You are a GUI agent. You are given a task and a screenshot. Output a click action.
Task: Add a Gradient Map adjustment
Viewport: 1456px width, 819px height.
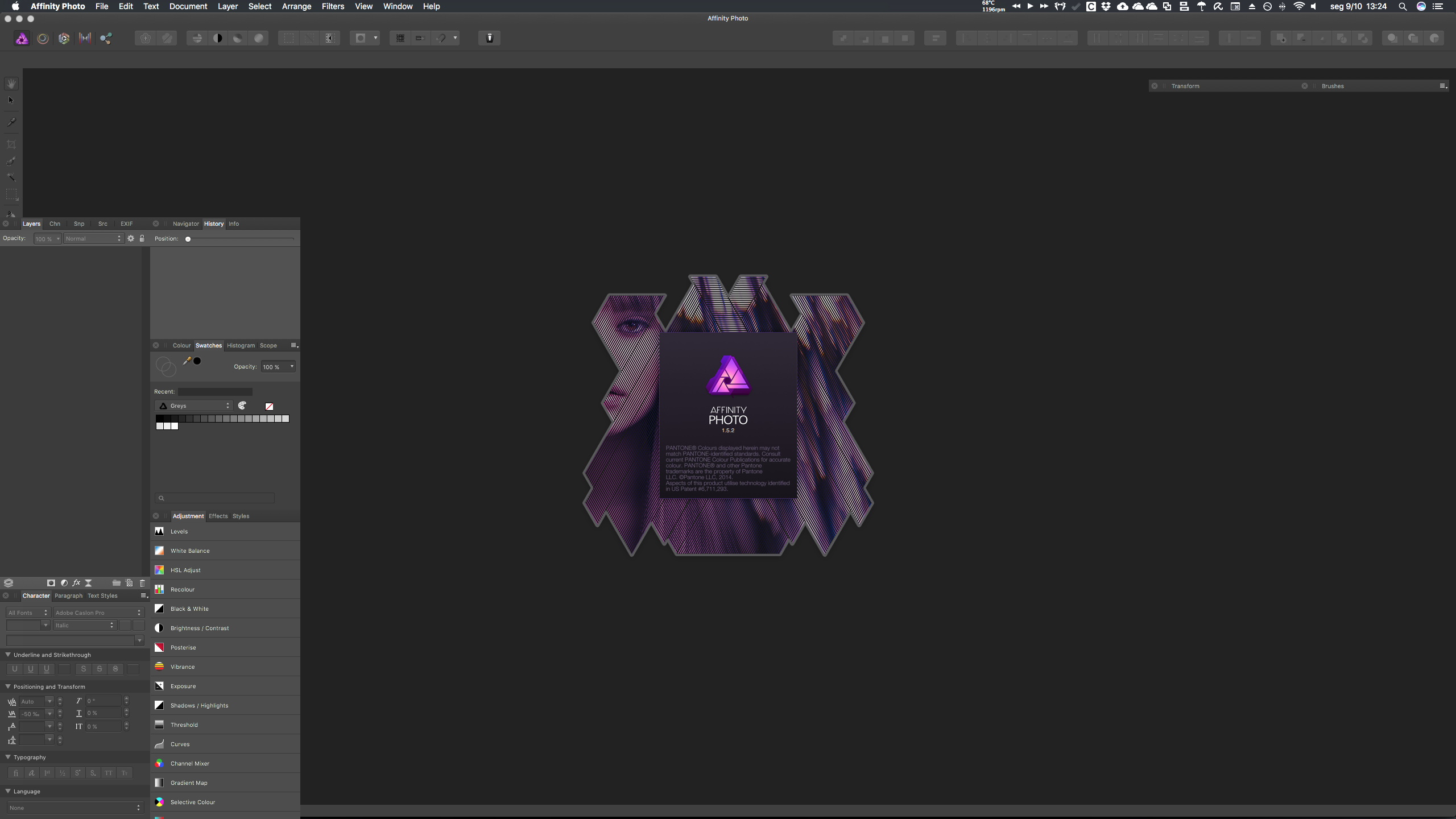coord(225,783)
